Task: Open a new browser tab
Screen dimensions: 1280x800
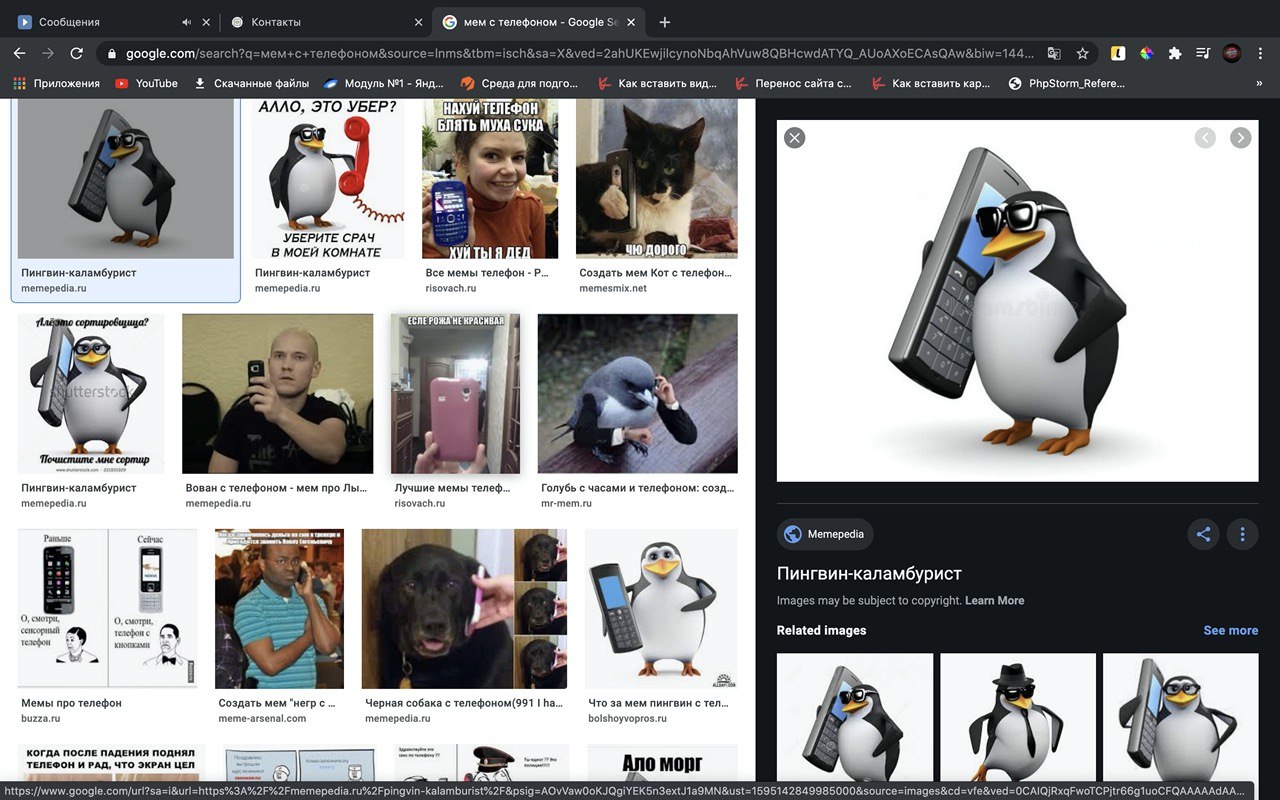Action: (665, 22)
